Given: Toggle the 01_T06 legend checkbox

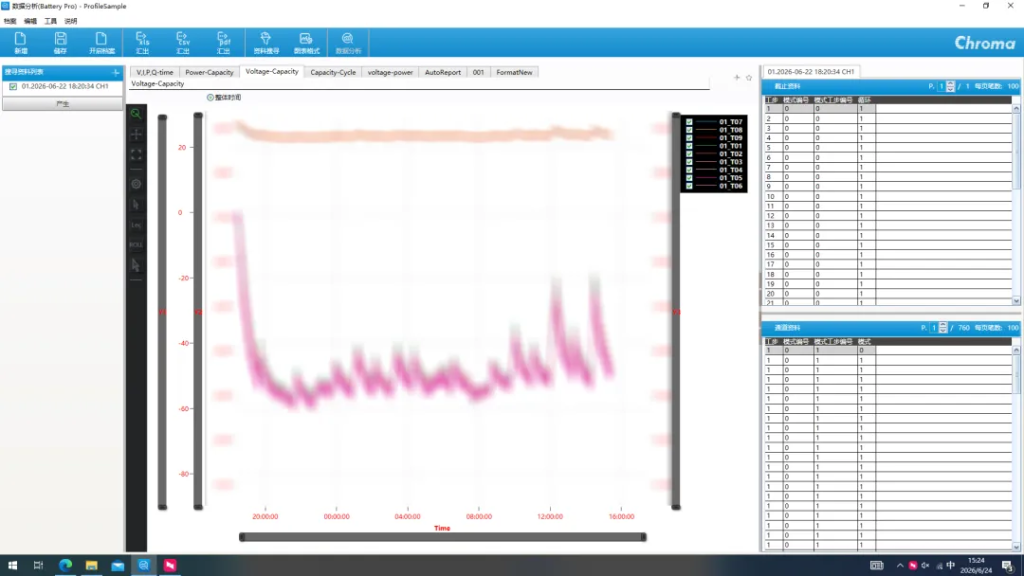Looking at the screenshot, I should tap(689, 185).
